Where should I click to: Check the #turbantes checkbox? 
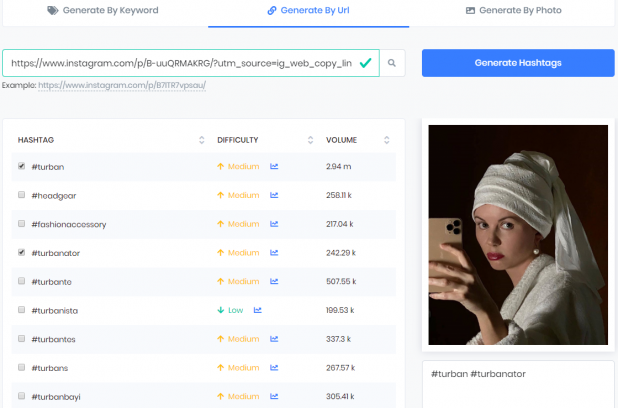coord(22,339)
